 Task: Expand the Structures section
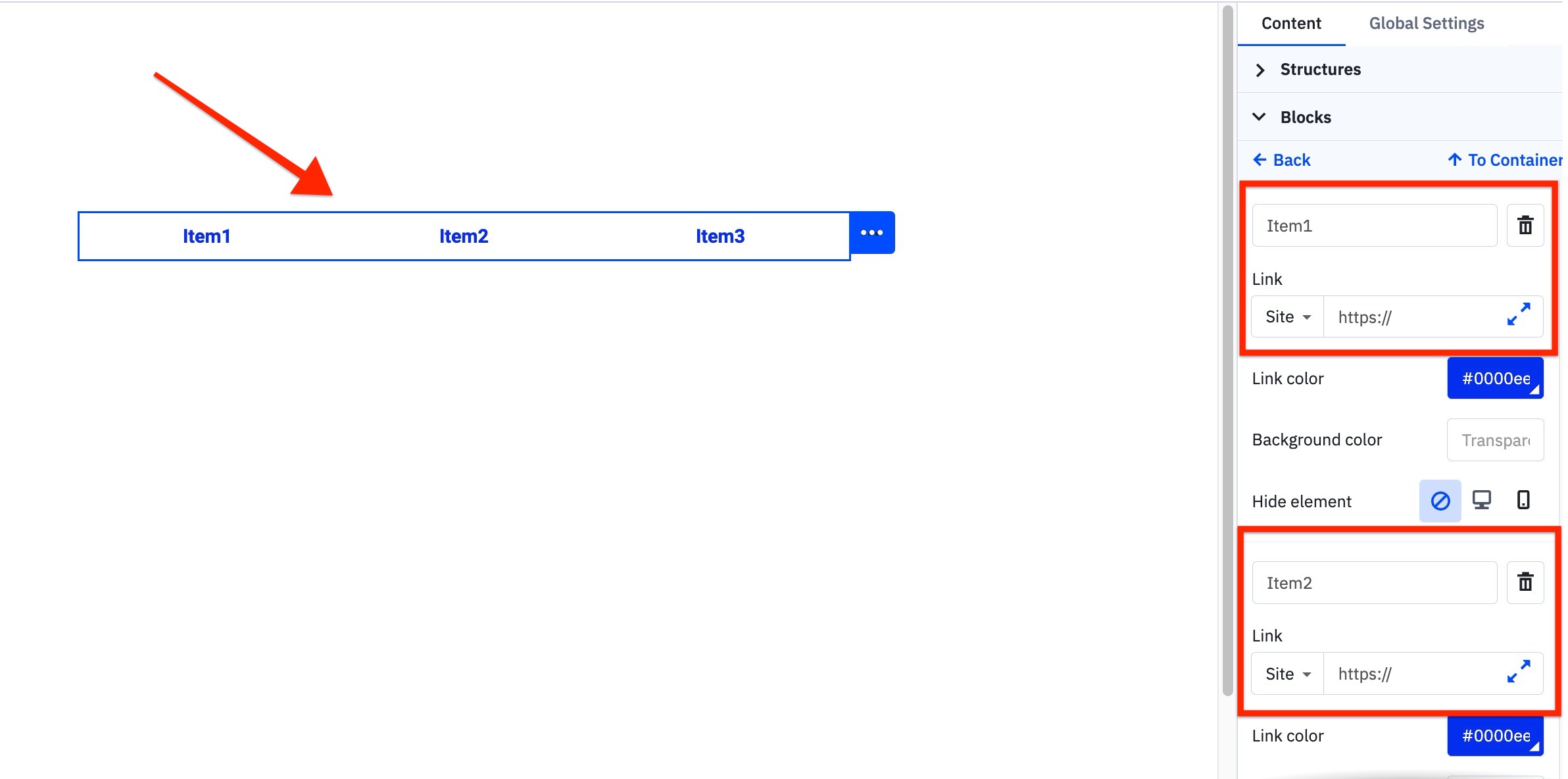tap(1319, 70)
